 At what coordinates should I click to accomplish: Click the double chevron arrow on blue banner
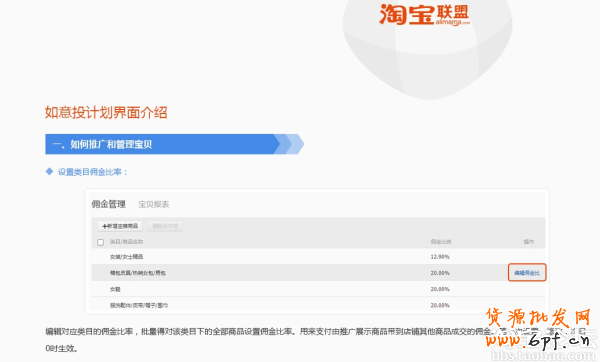(290, 144)
